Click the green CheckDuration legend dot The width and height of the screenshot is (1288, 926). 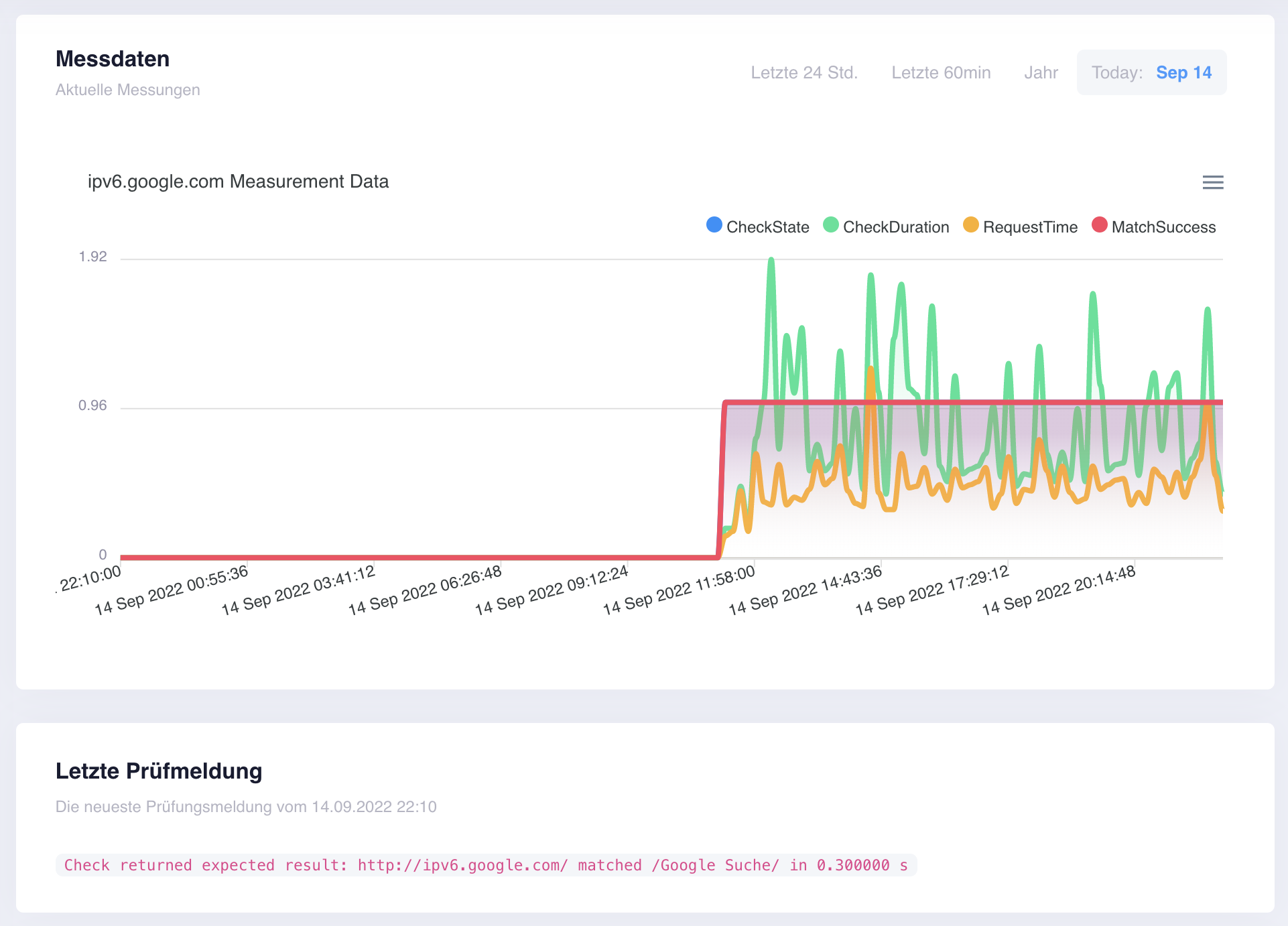point(831,224)
